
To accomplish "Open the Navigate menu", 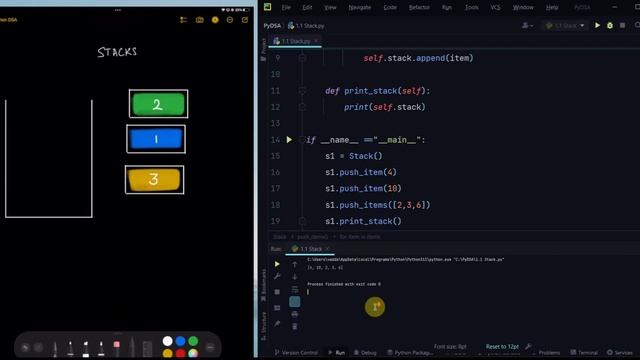I will (x=360, y=7).
